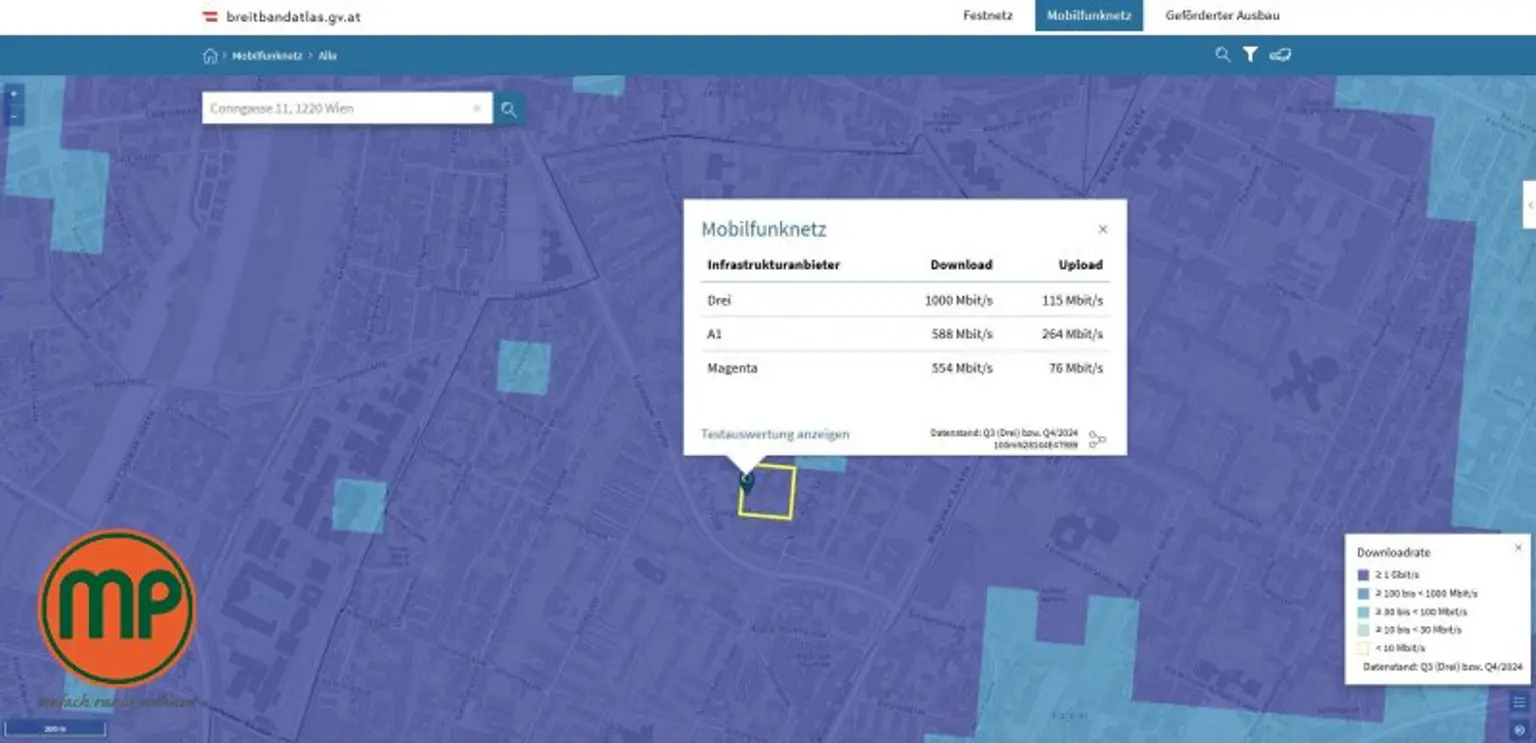The width and height of the screenshot is (1536, 743).
Task: Expand the double-arrow panel button bottom right
Action: pos(1519,729)
